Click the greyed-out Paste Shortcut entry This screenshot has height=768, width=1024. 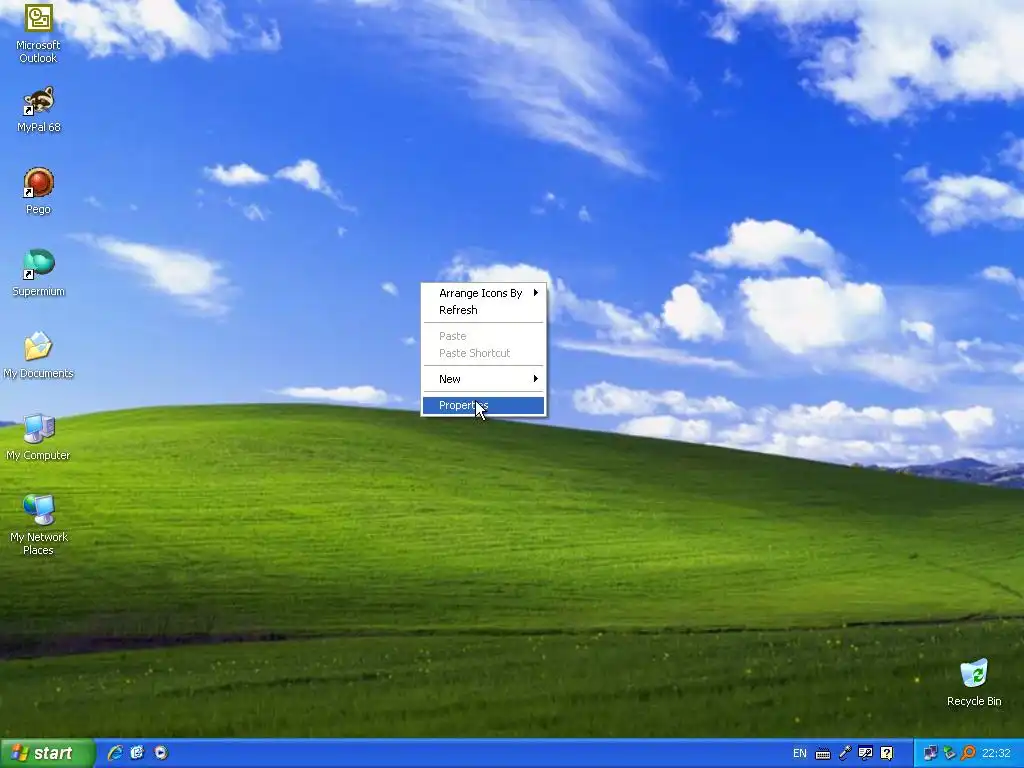point(483,353)
